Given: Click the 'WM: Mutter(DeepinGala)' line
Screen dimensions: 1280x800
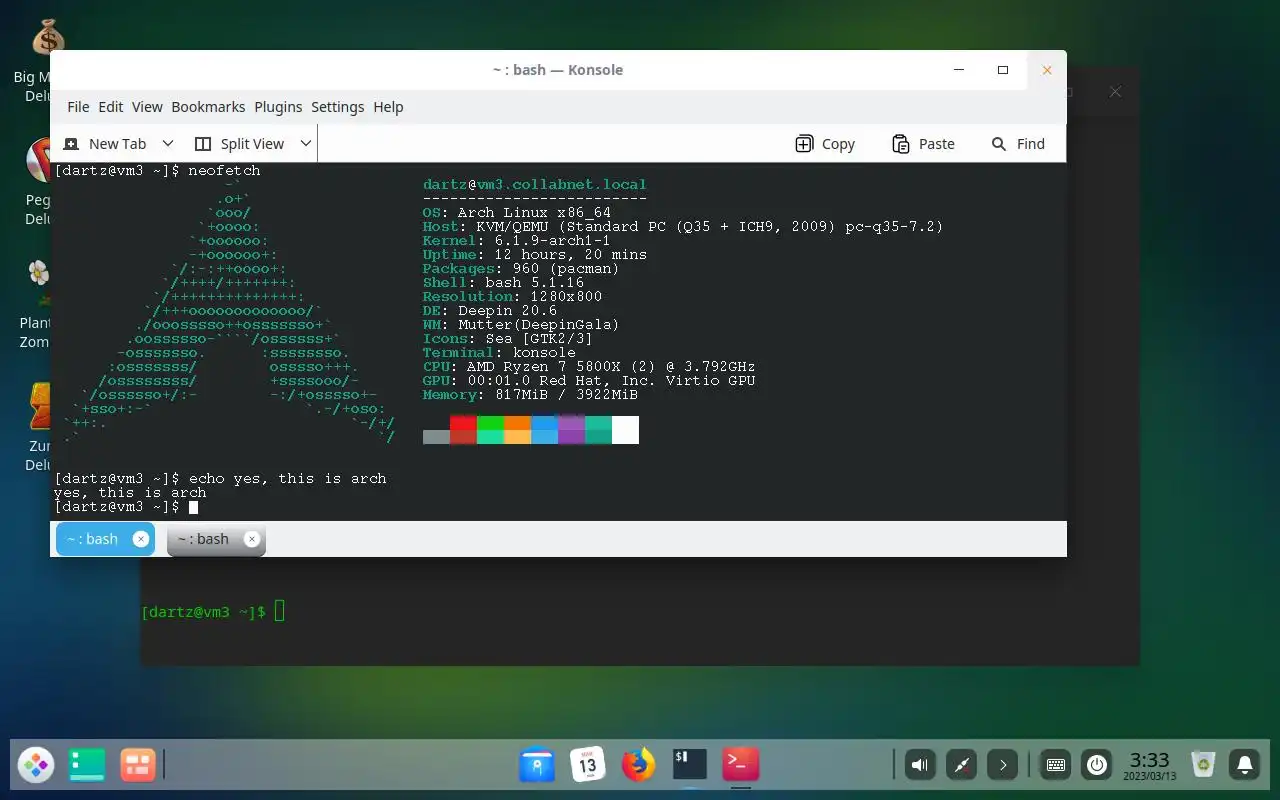Looking at the screenshot, I should [521, 325].
